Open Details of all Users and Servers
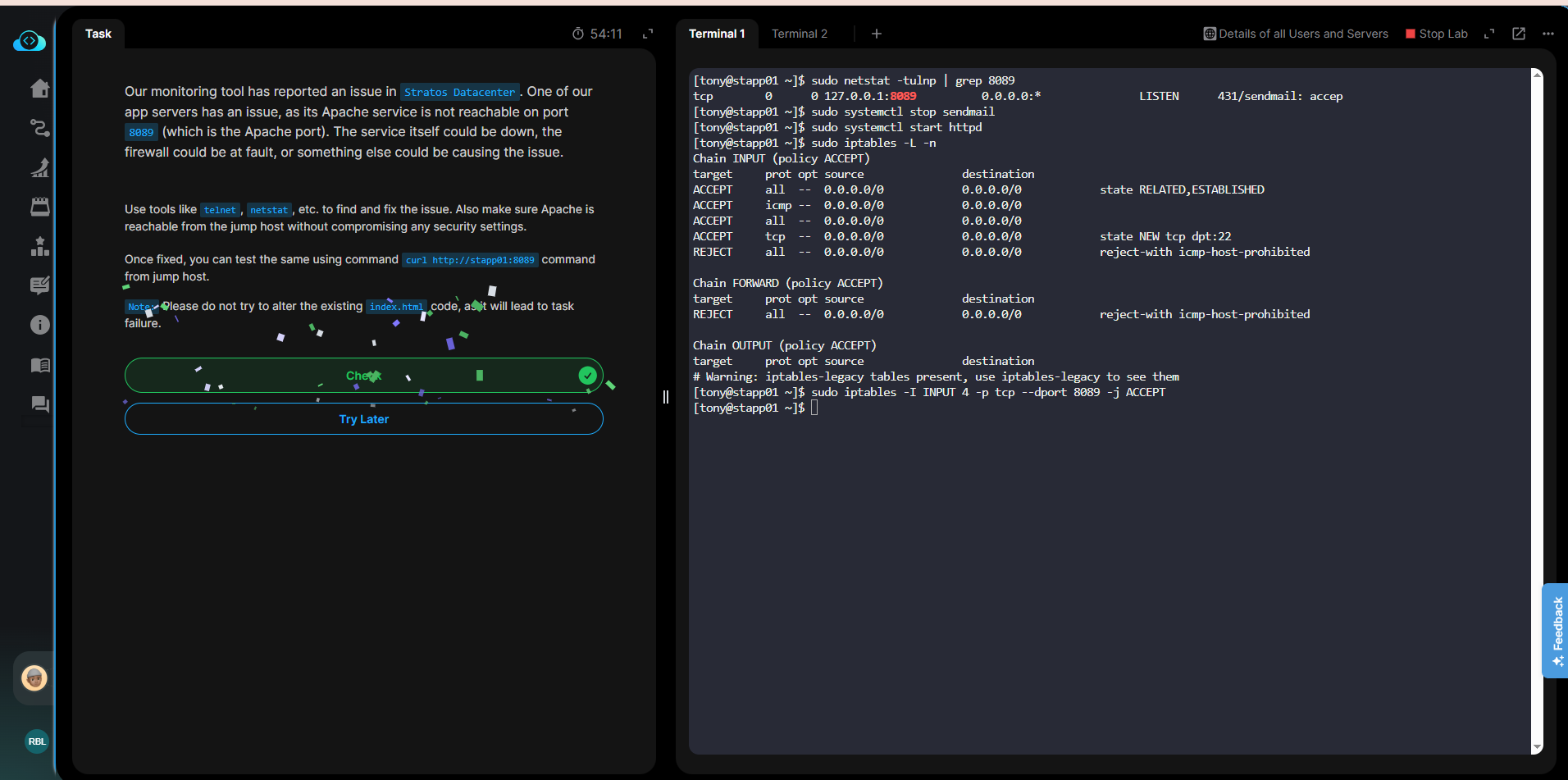Viewport: 1568px width, 780px height. pyautogui.click(x=1296, y=34)
